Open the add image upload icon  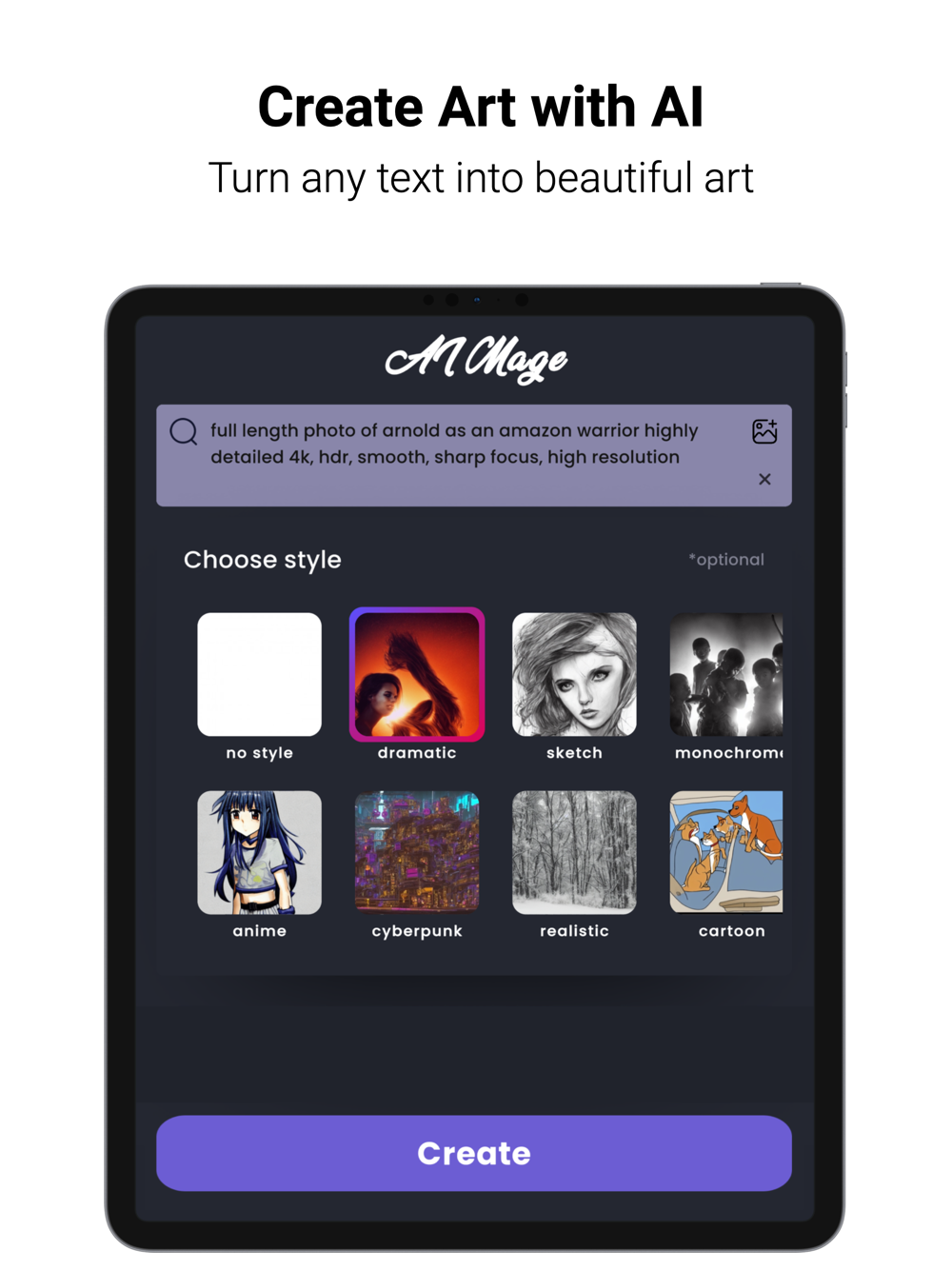764,431
